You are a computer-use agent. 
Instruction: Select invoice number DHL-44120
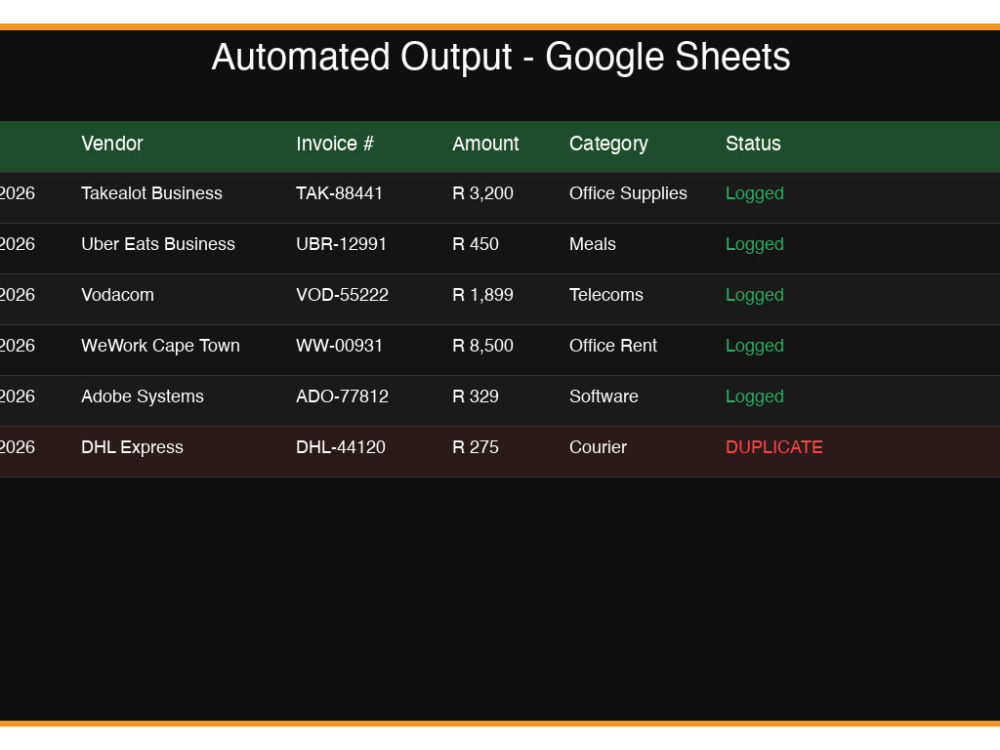pyautogui.click(x=341, y=447)
